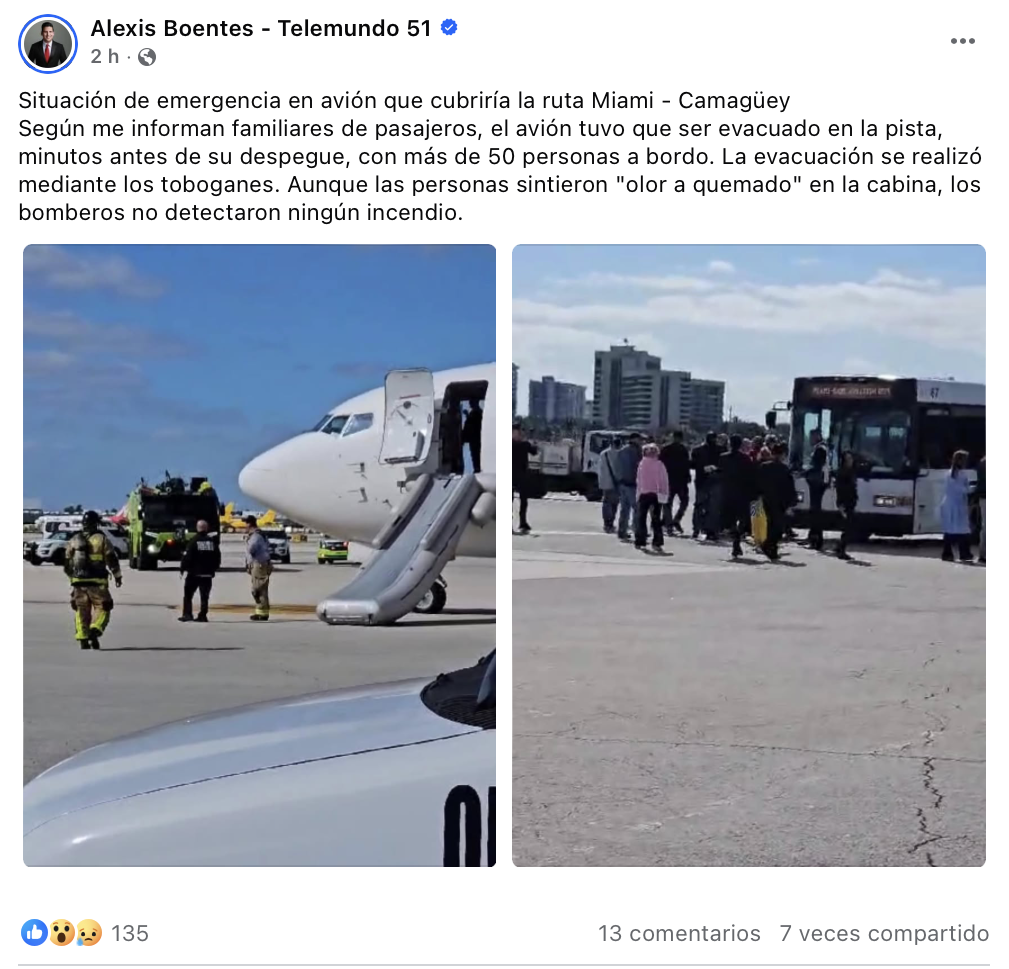Click the shuttle bus in right photo

(887, 457)
